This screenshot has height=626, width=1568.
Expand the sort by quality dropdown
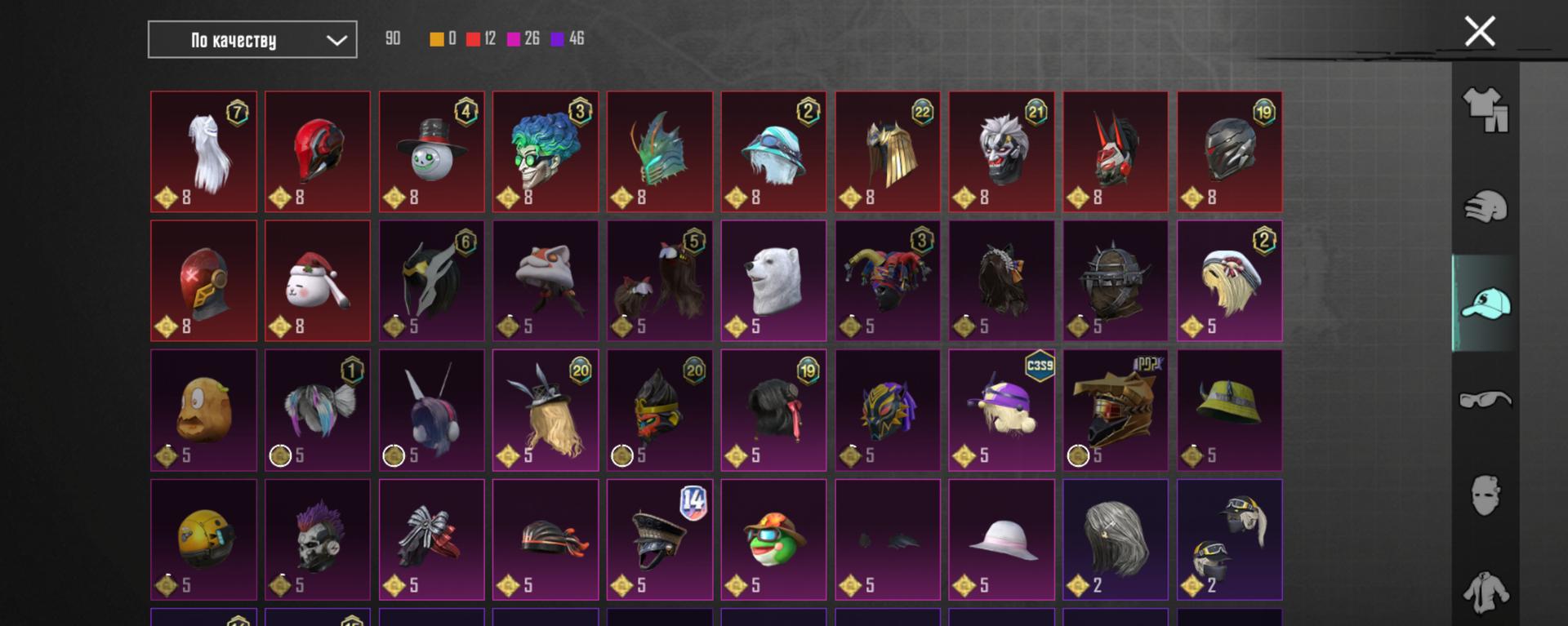click(252, 39)
